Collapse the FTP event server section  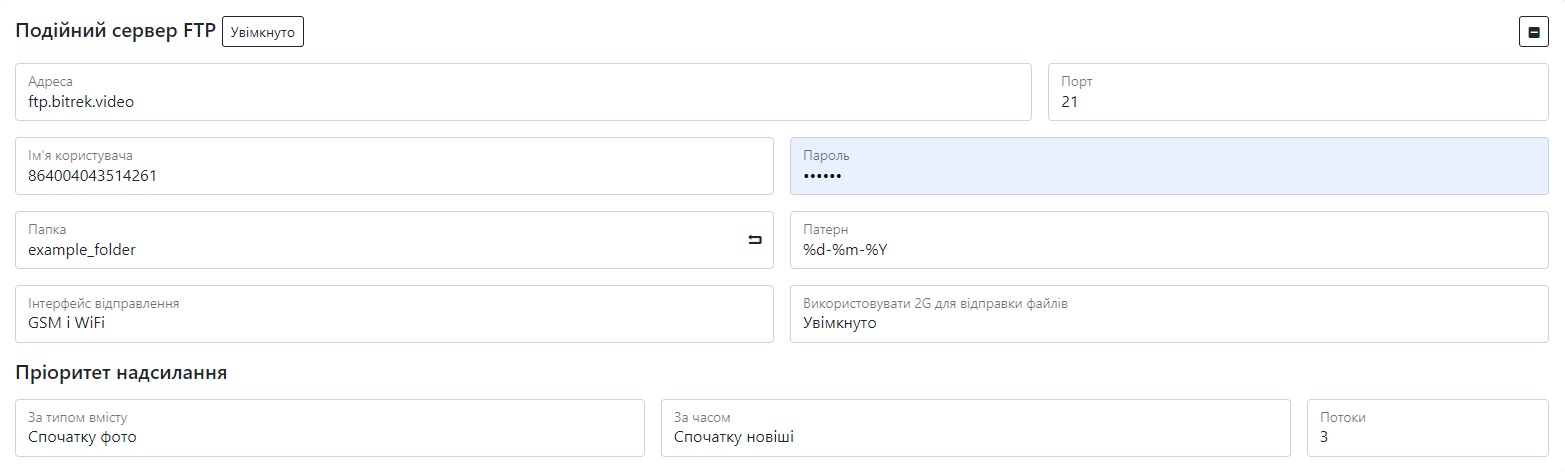point(1533,32)
